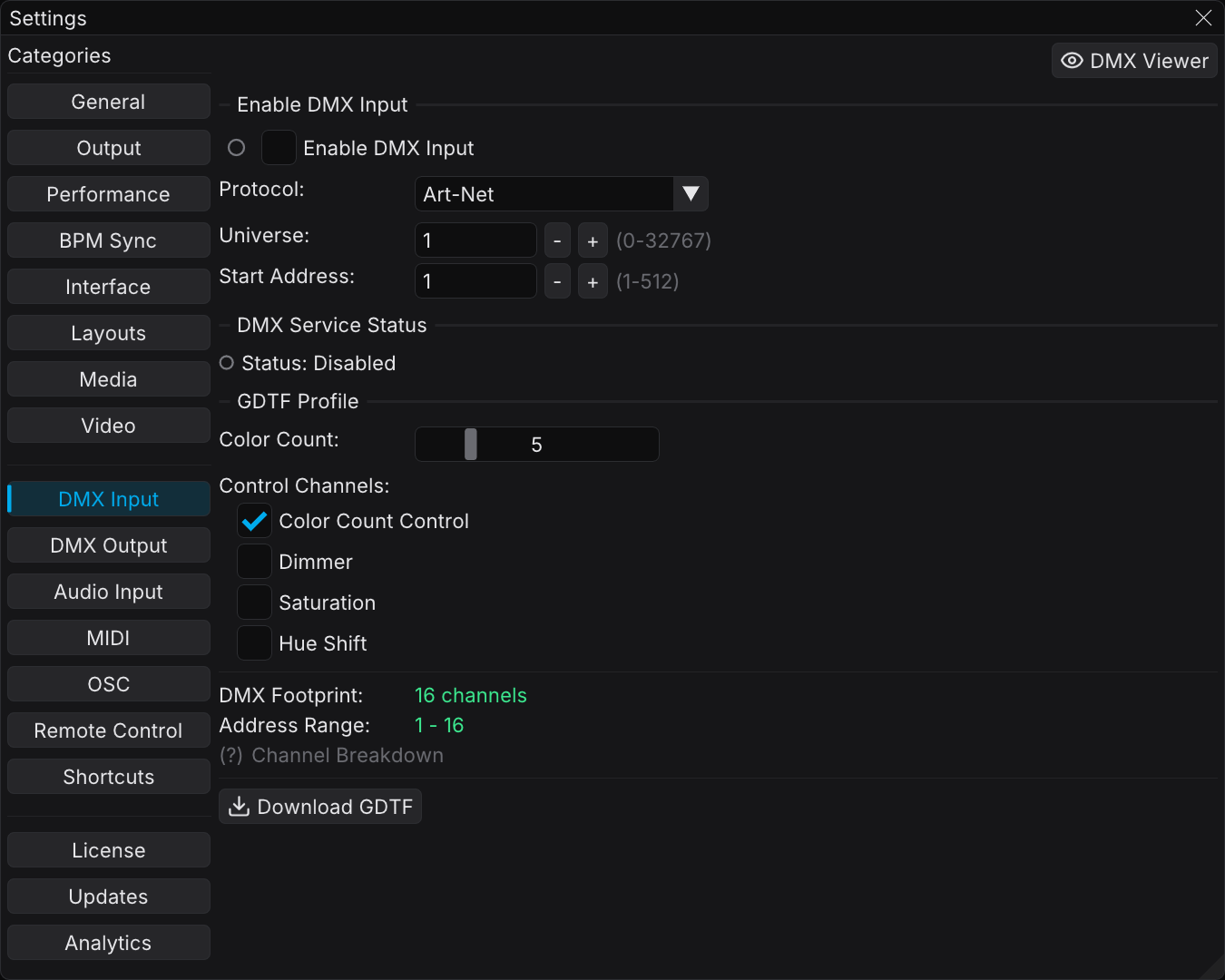The width and height of the screenshot is (1225, 980).
Task: Select the DMX Input category
Action: (x=109, y=499)
